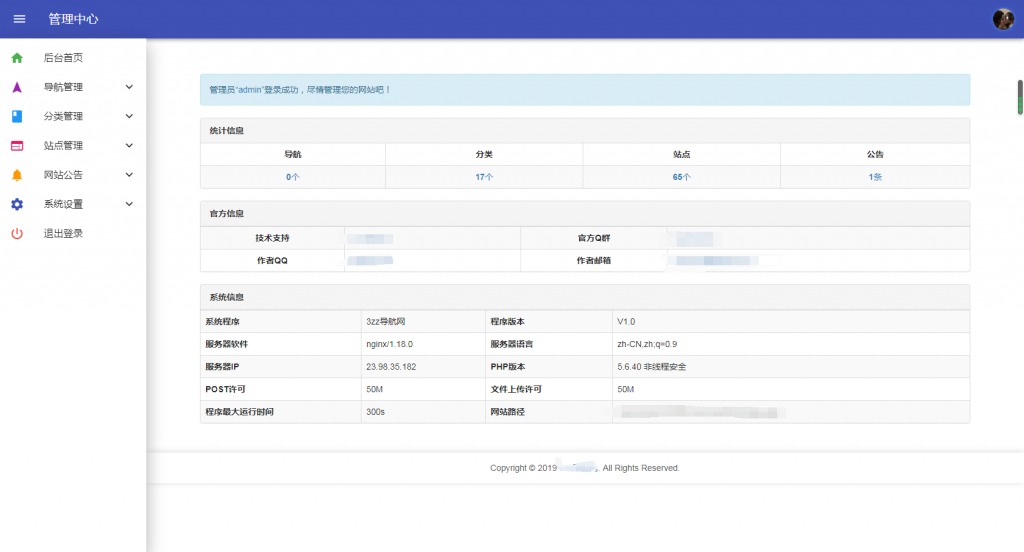The image size is (1024, 552).
Task: Click the purple navigation arrow icon
Action: (17, 87)
